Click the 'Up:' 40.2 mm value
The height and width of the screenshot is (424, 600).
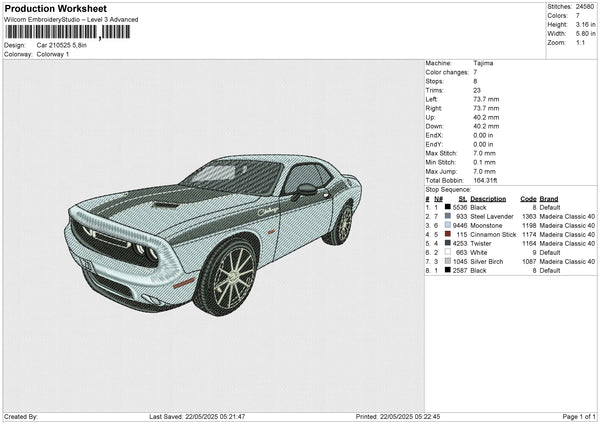[486, 117]
